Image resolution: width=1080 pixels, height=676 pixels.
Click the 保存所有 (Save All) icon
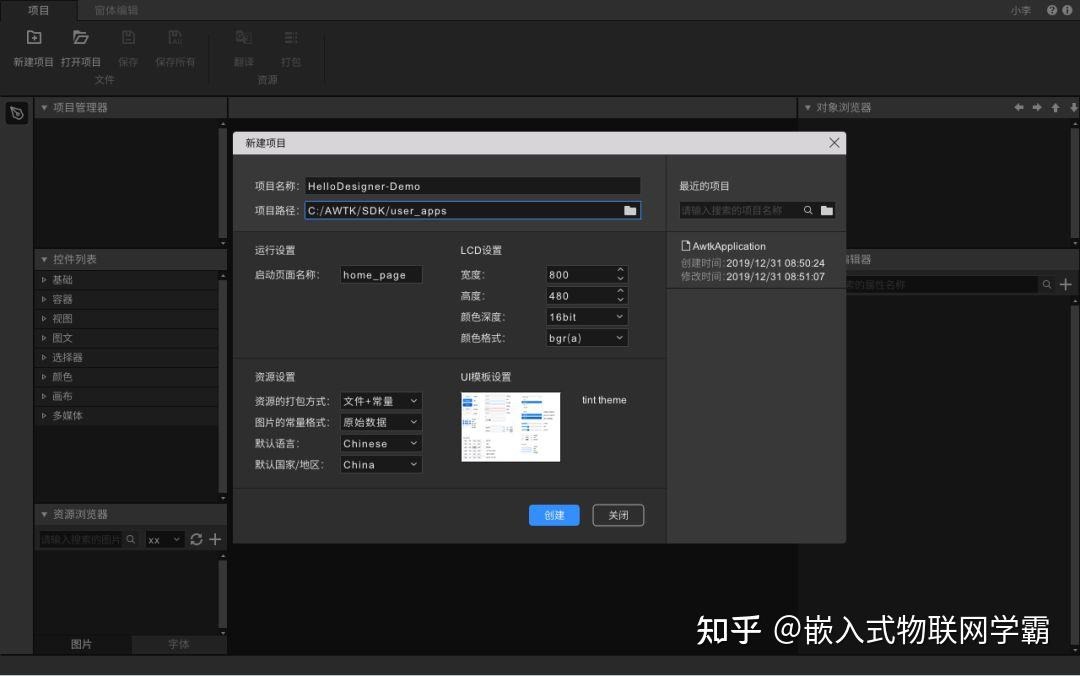point(174,37)
